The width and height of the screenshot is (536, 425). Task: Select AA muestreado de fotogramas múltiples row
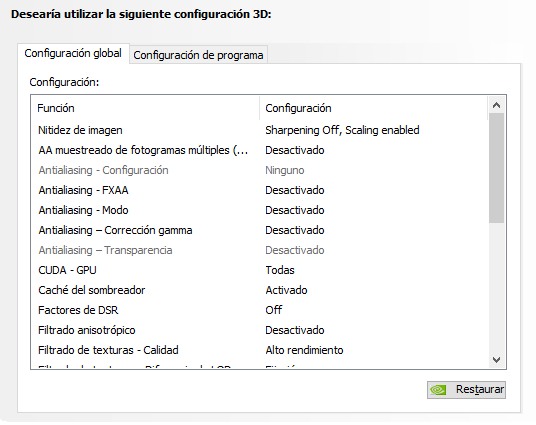click(260, 150)
